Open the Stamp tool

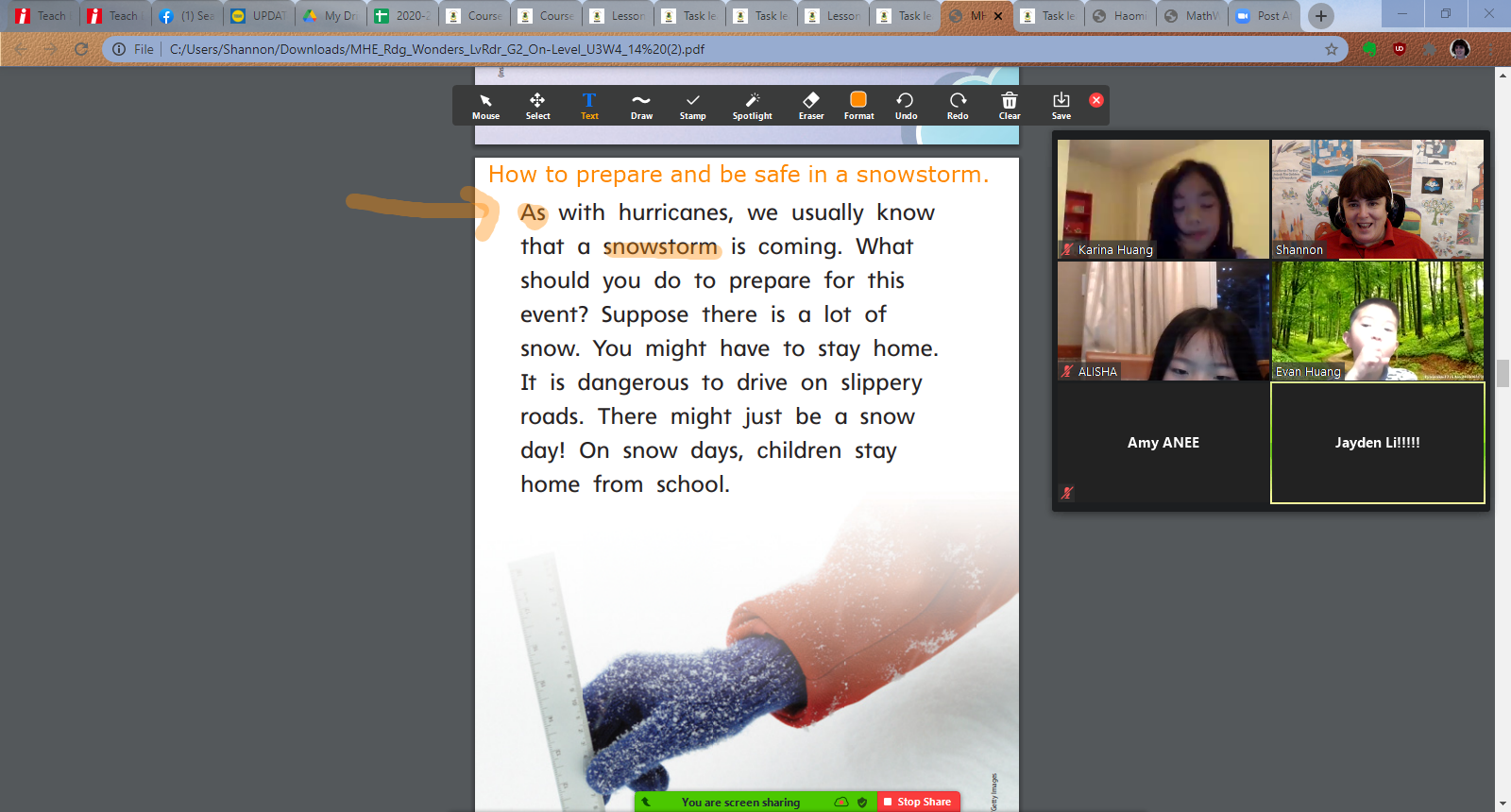click(x=692, y=106)
